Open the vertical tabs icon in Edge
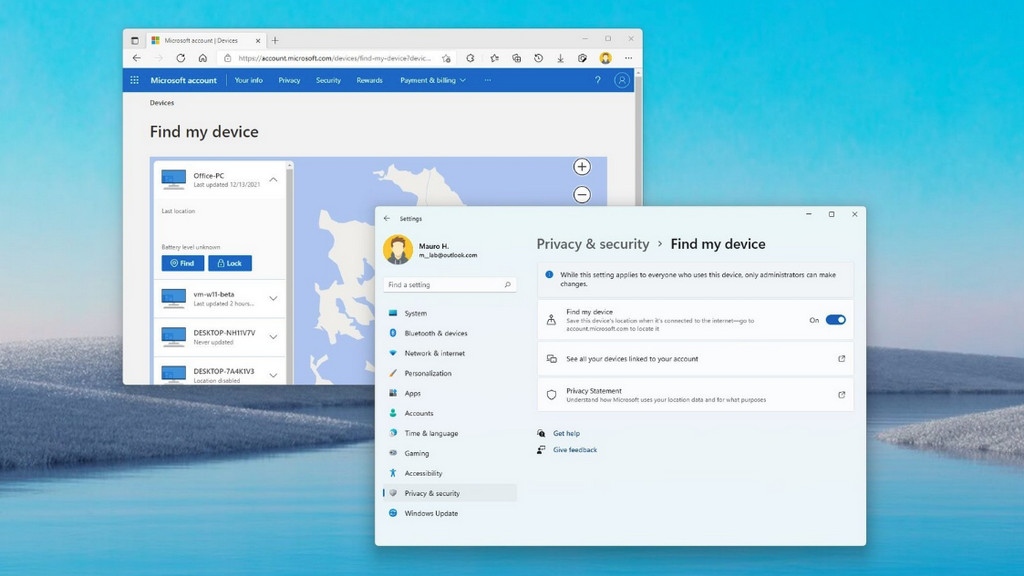Viewport: 1024px width, 576px height. pyautogui.click(x=135, y=40)
